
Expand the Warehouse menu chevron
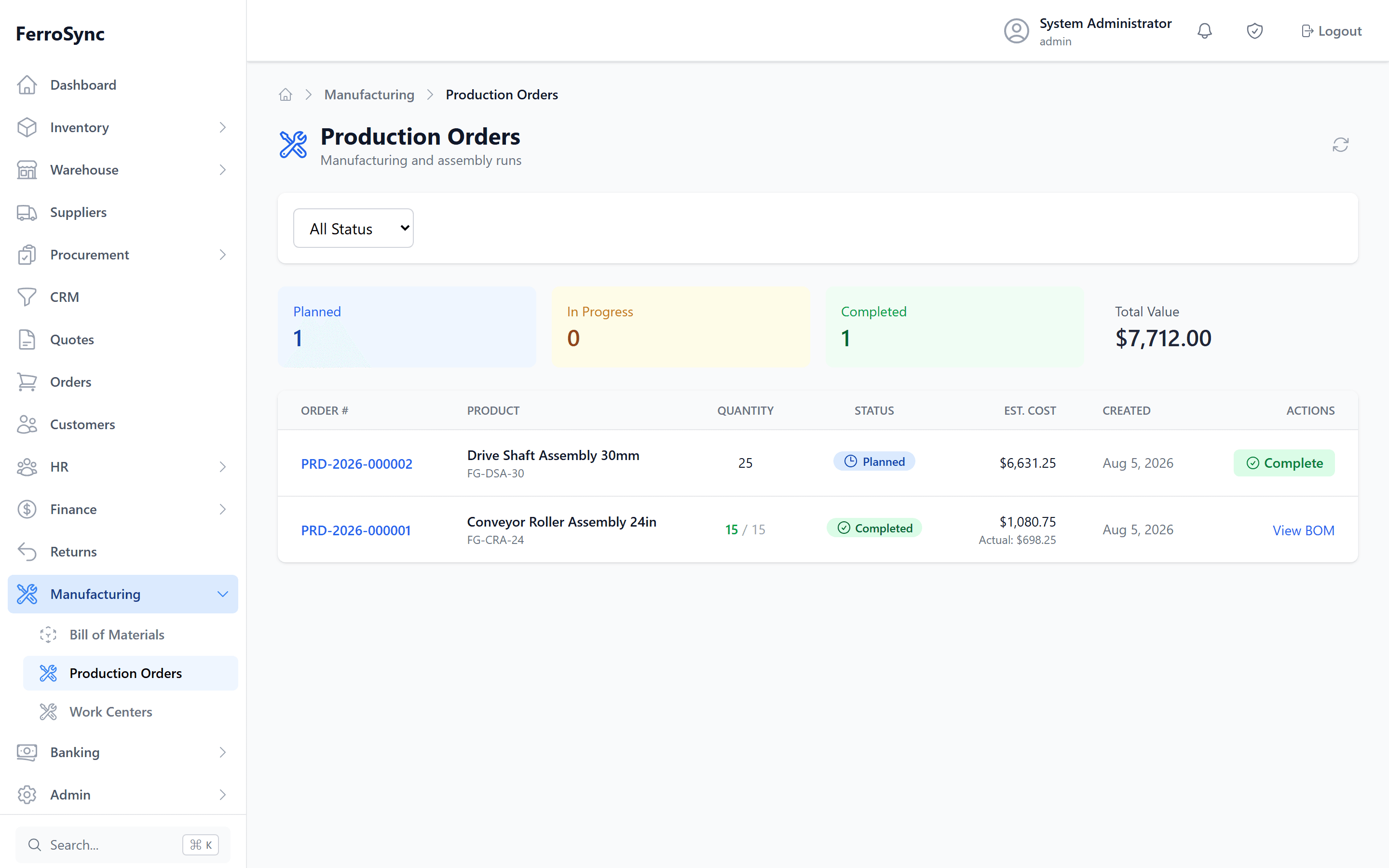pos(223,170)
